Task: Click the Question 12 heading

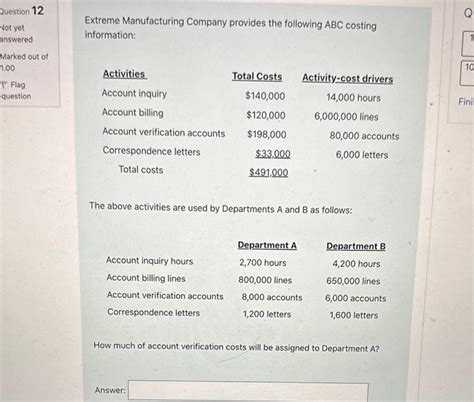Action: pos(22,11)
